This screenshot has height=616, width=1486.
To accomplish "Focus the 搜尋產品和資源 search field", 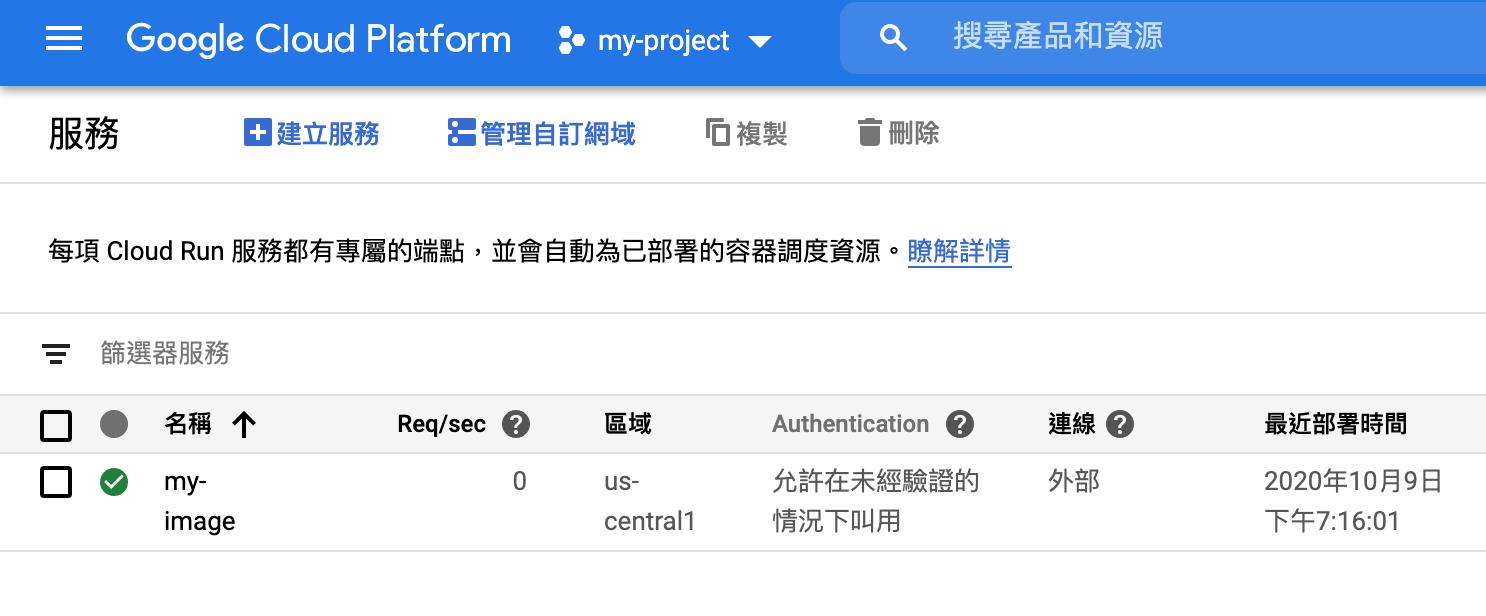I will pos(1163,38).
